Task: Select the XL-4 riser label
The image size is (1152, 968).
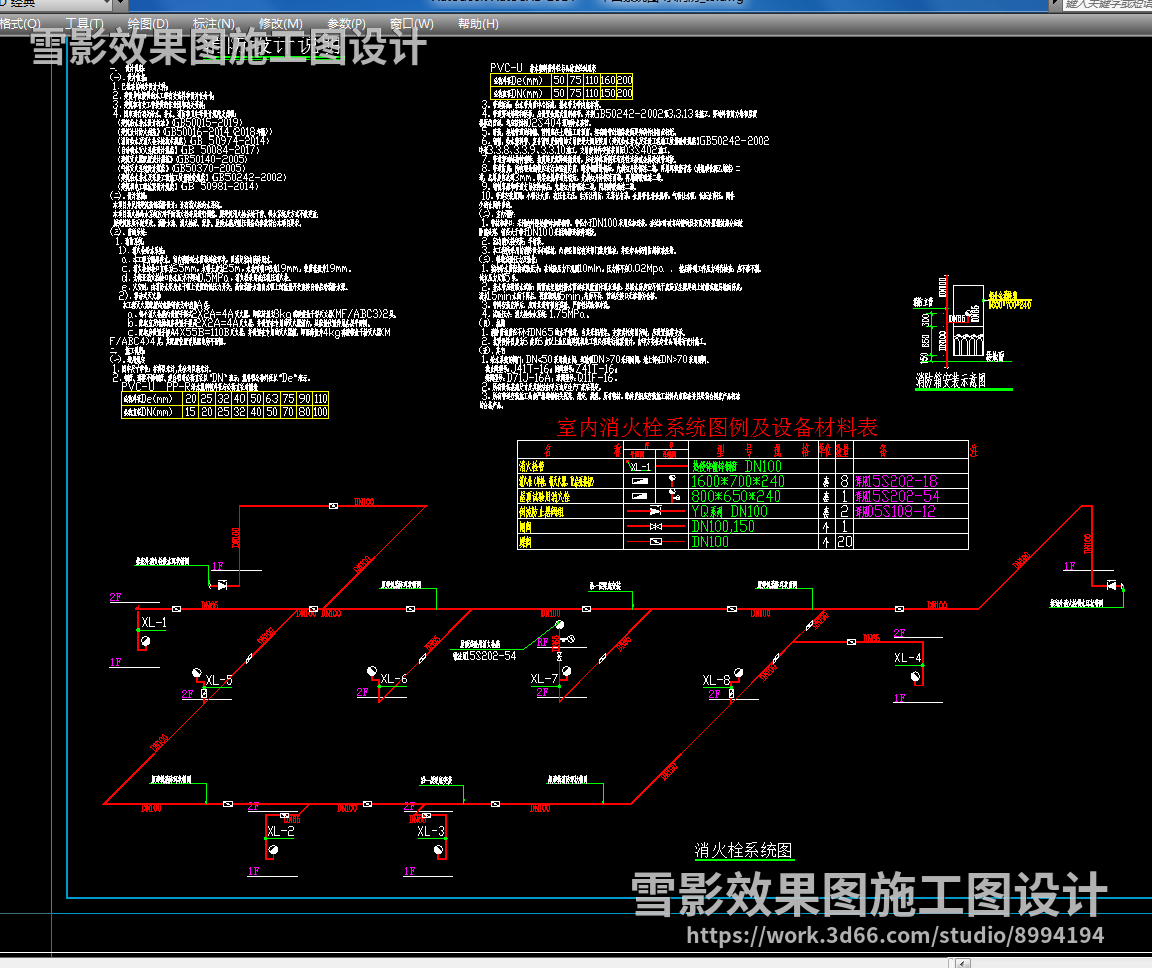Action: coord(907,658)
